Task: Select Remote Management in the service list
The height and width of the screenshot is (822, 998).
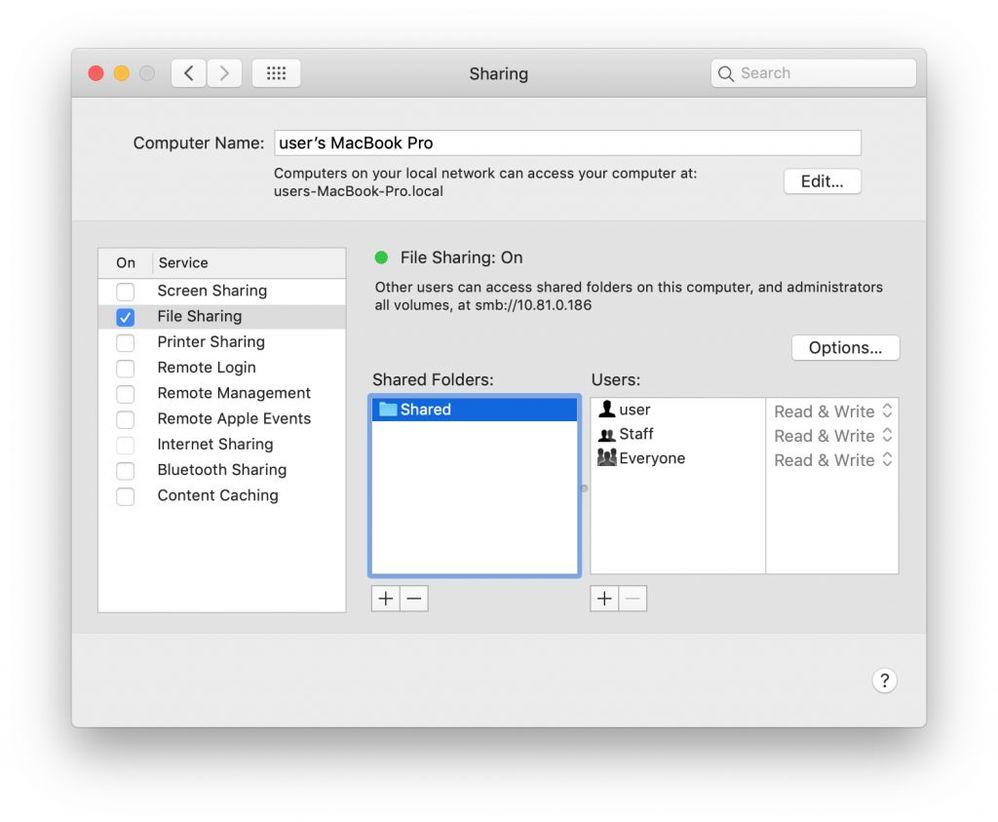Action: pos(222,393)
